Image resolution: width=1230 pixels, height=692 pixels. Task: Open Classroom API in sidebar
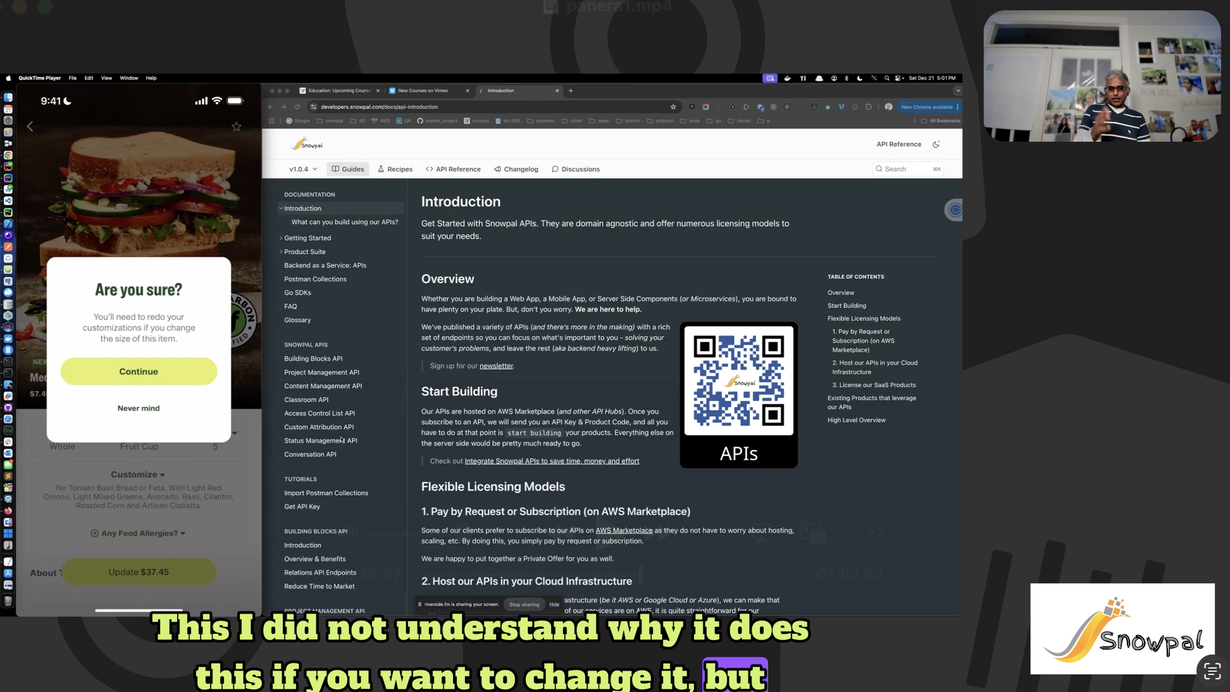click(x=306, y=399)
